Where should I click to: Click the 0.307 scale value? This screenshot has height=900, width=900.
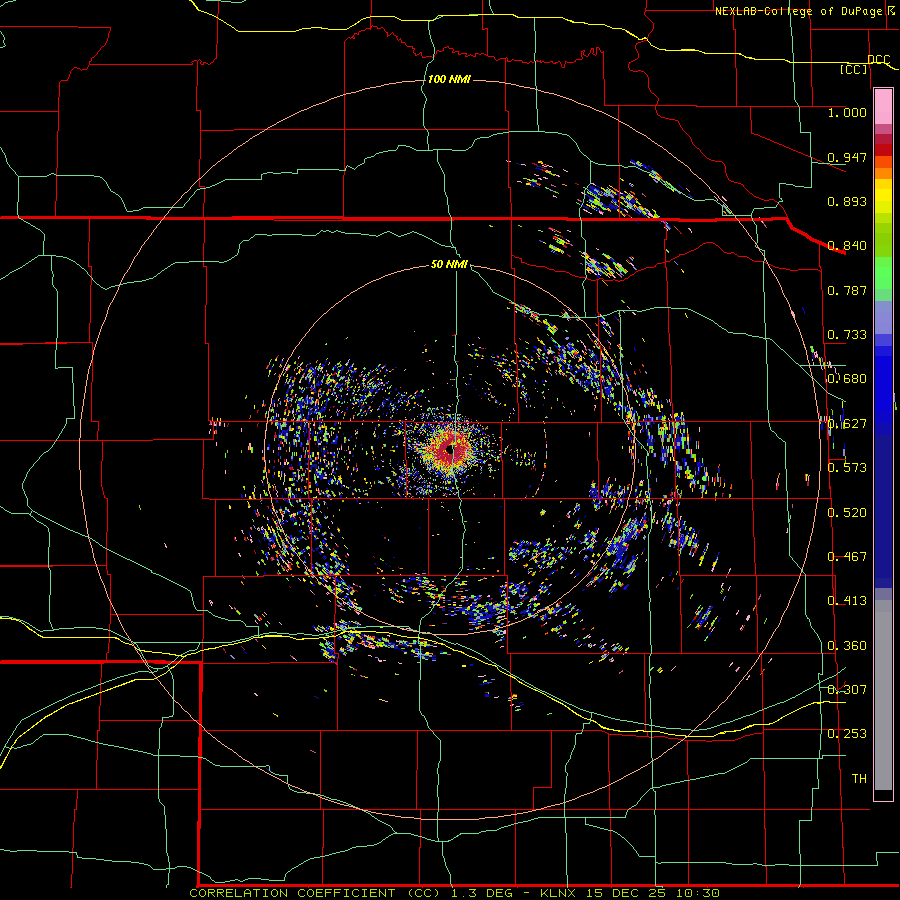click(x=847, y=689)
